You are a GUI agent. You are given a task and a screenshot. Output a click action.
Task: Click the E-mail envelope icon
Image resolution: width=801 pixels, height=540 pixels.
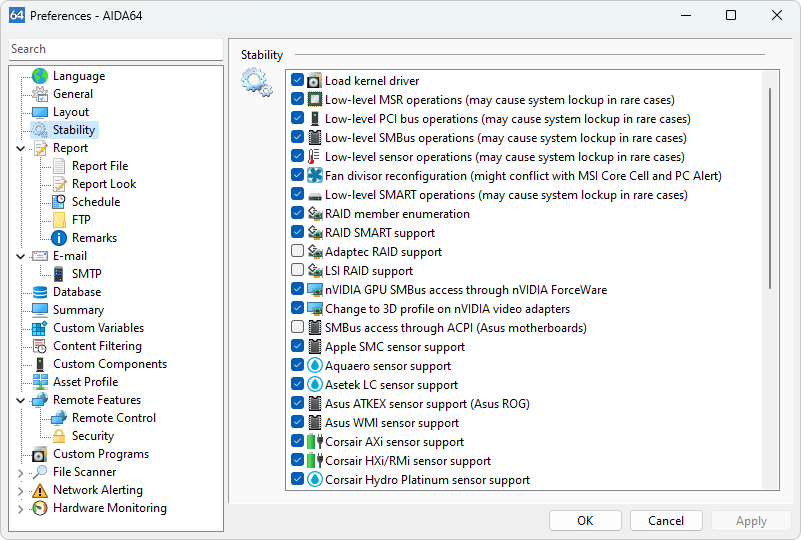tap(40, 256)
